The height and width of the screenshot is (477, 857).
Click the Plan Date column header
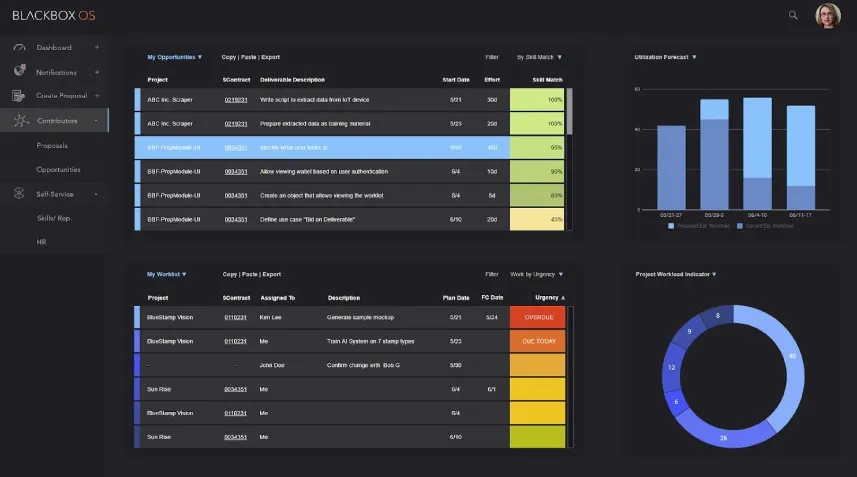coord(456,298)
